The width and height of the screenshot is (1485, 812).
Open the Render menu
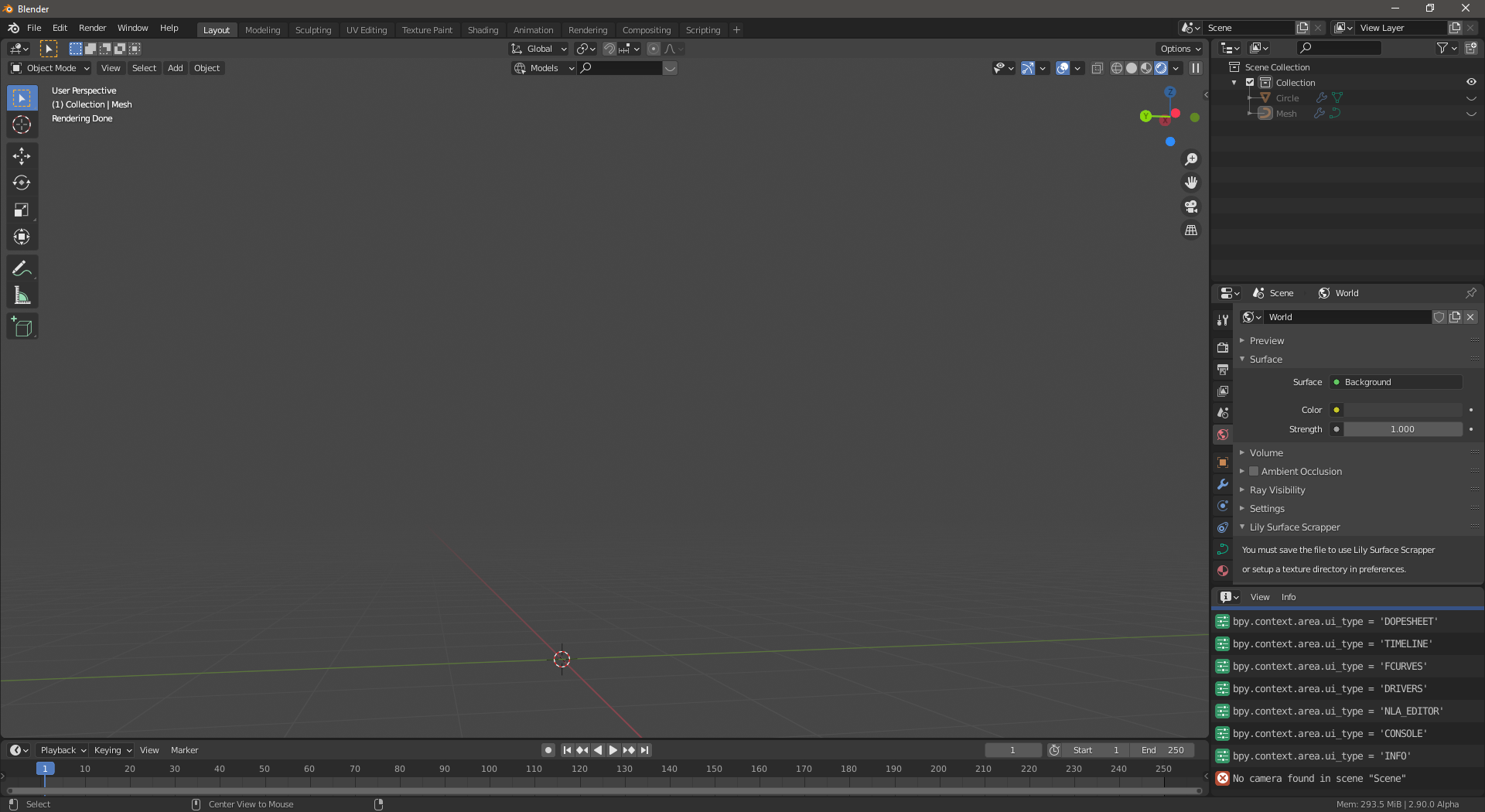[92, 28]
